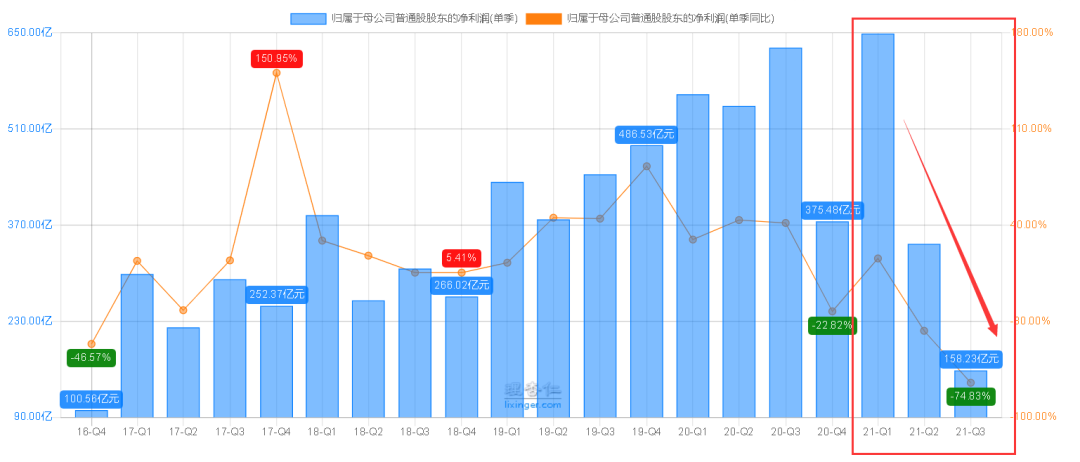This screenshot has width=1080, height=462.
Task: Click the 266.02亿元 value label
Action: pos(461,284)
